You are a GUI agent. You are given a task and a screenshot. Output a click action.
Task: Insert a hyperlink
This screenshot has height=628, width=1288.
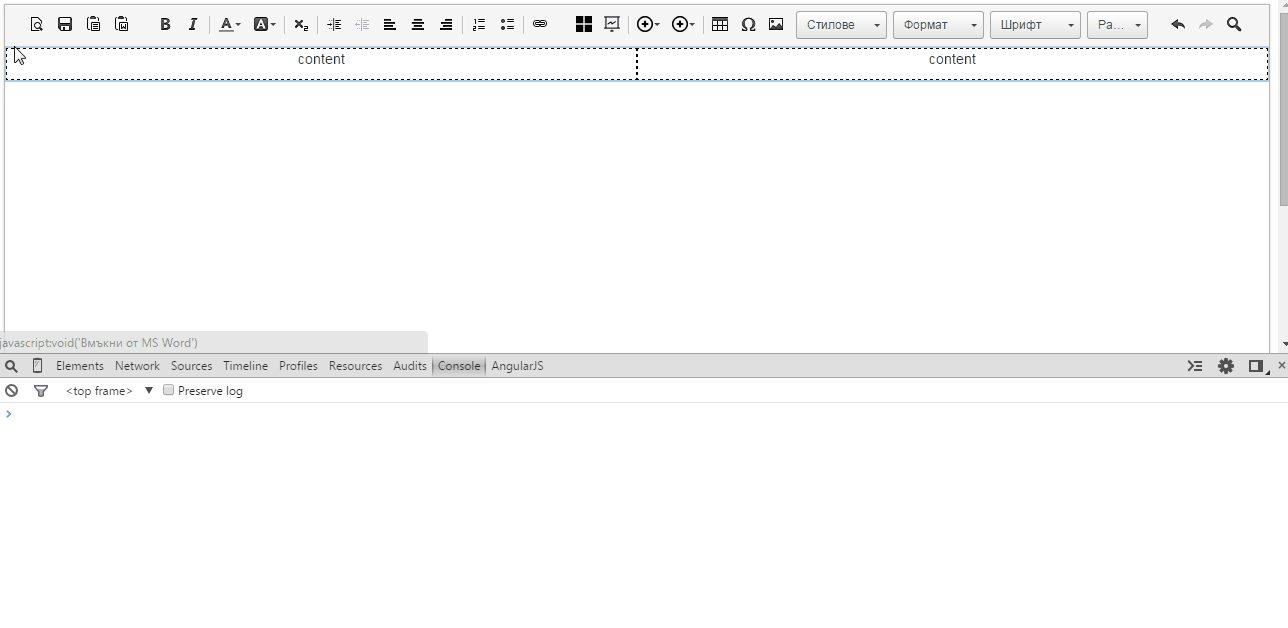point(540,24)
